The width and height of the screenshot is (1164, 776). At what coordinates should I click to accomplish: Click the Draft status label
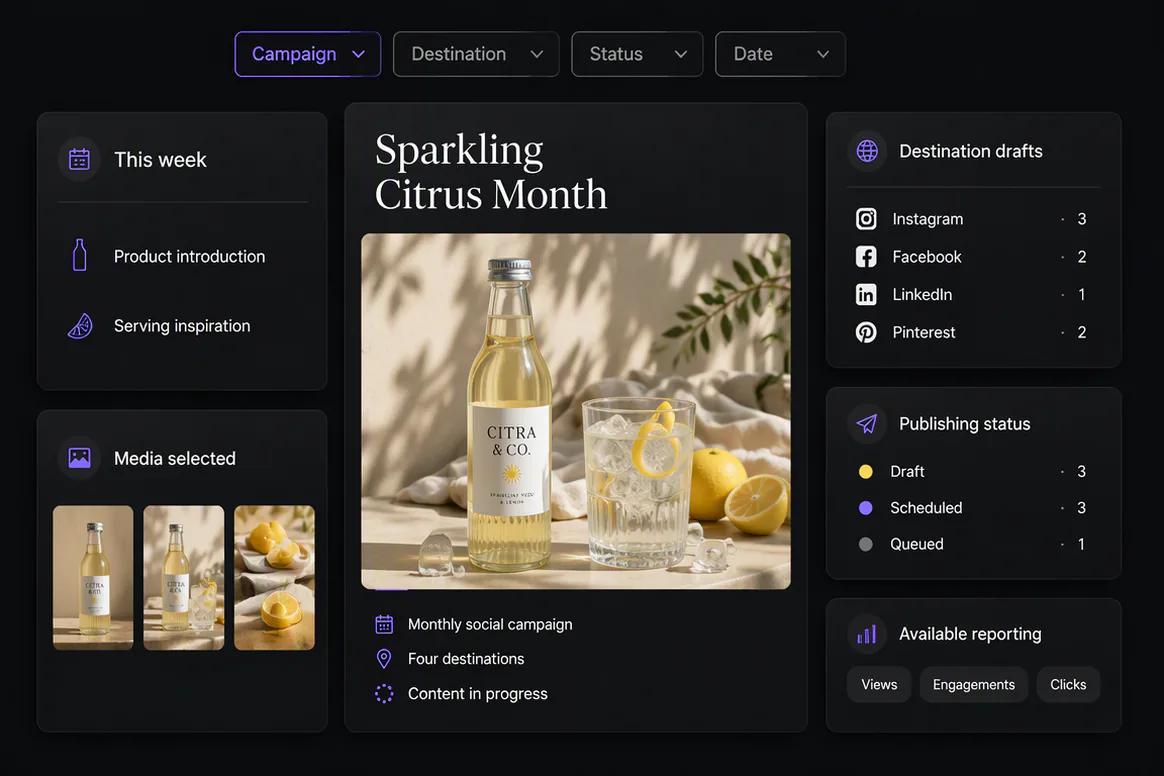click(x=907, y=472)
